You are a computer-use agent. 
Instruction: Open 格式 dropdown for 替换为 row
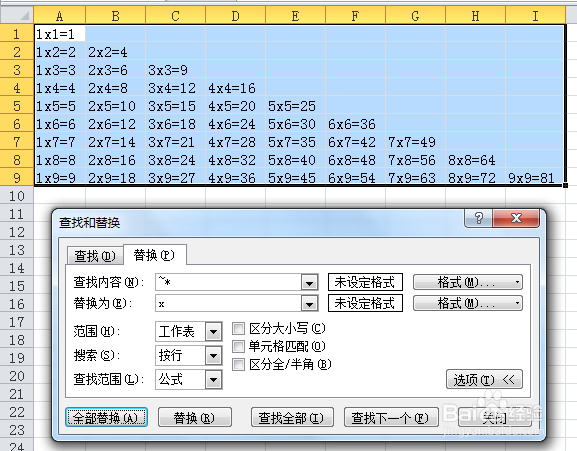468,303
